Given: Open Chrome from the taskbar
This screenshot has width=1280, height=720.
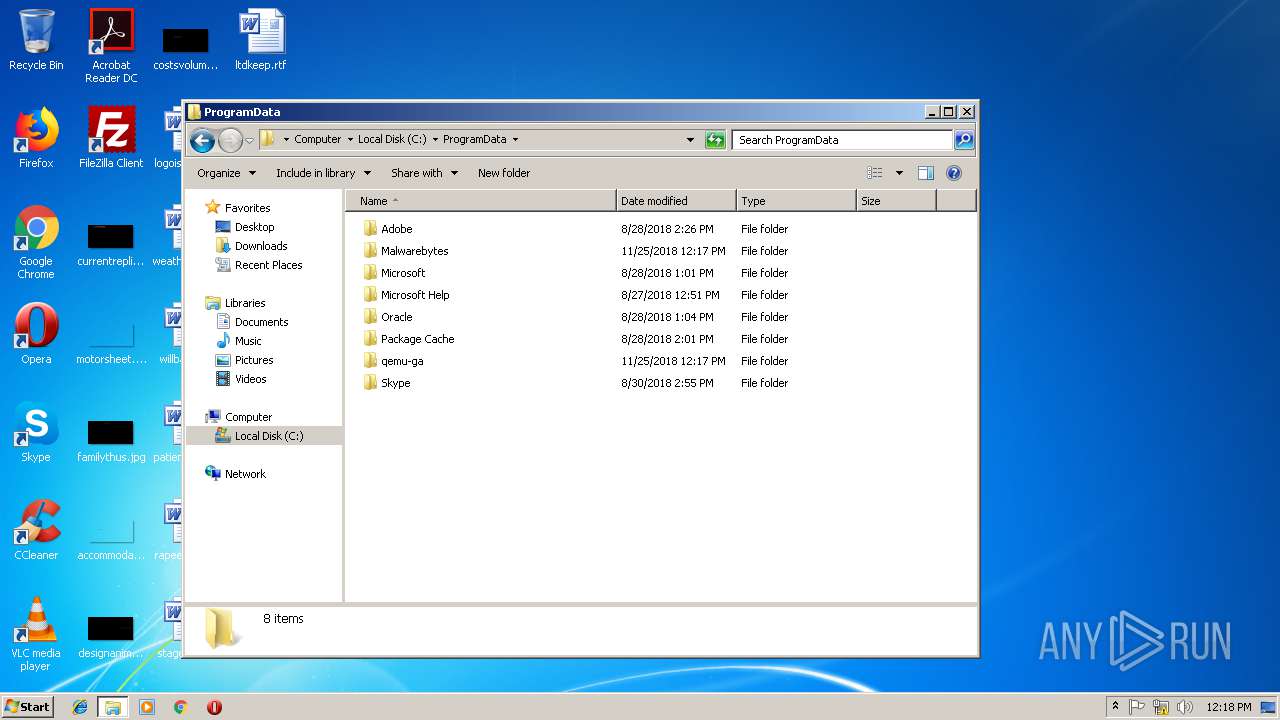Looking at the screenshot, I should tap(181, 707).
